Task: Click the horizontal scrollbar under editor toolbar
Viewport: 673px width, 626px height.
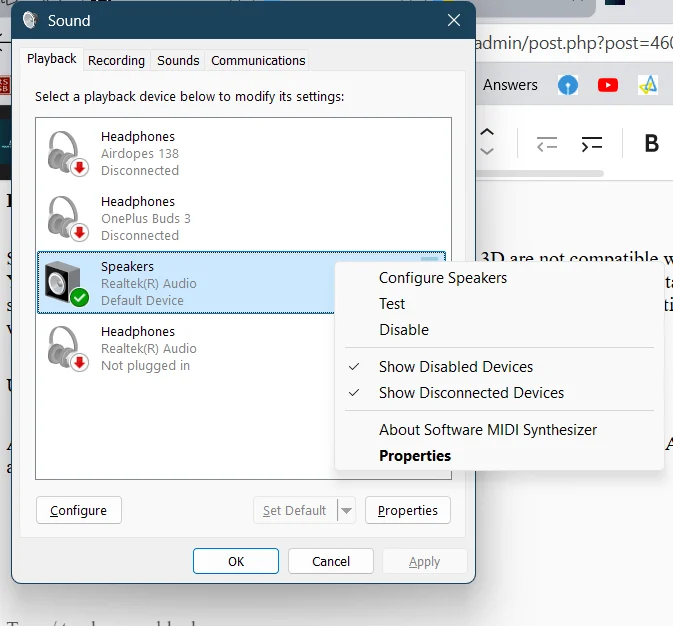Action: (x=540, y=173)
